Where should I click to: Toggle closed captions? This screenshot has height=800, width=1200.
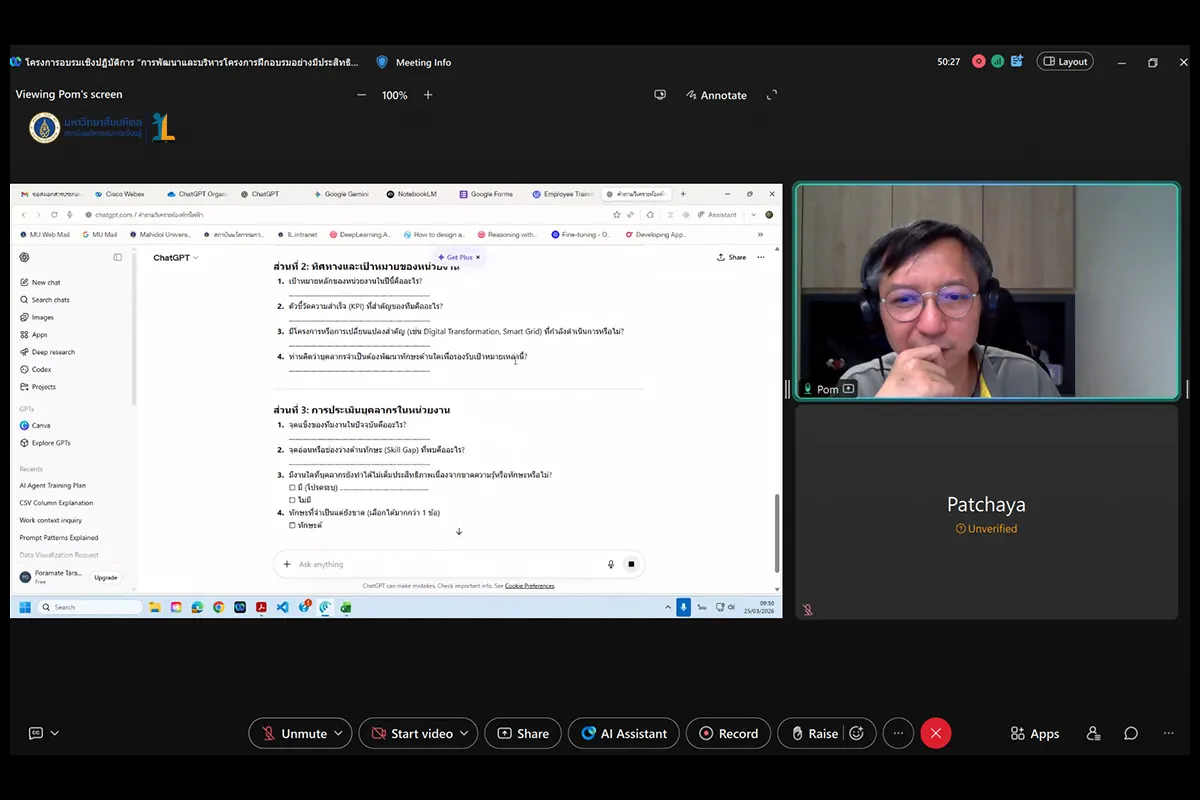[x=36, y=733]
